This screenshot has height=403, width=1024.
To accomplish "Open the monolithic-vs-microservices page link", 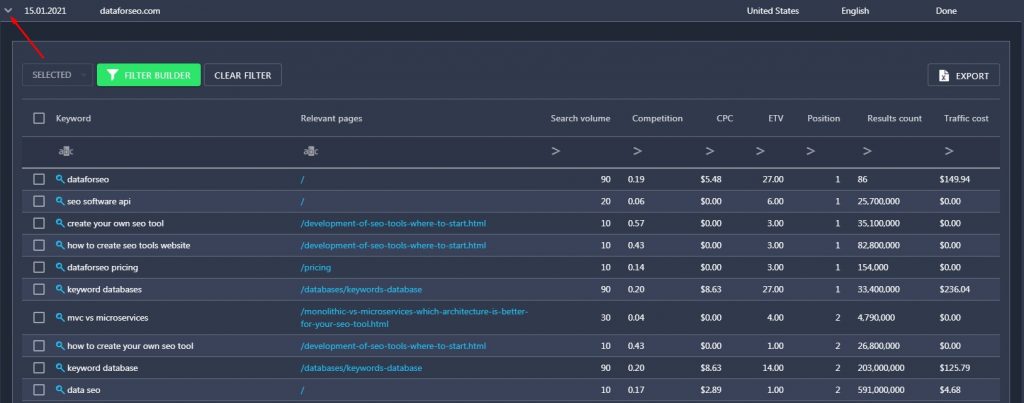I will tap(414, 317).
